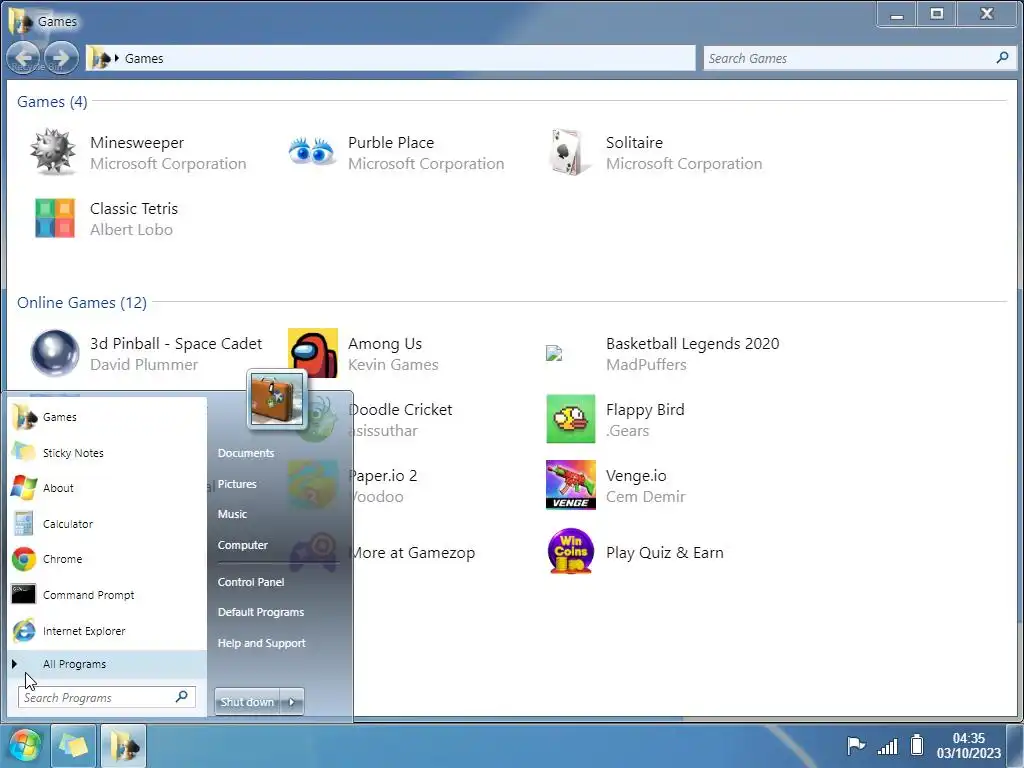1024x768 pixels.
Task: Expand the address bar breadcrumb arrow before Games
Action: [117, 58]
